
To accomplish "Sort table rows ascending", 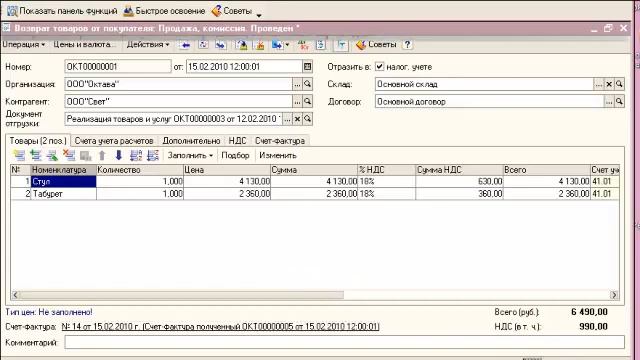I will [x=136, y=155].
